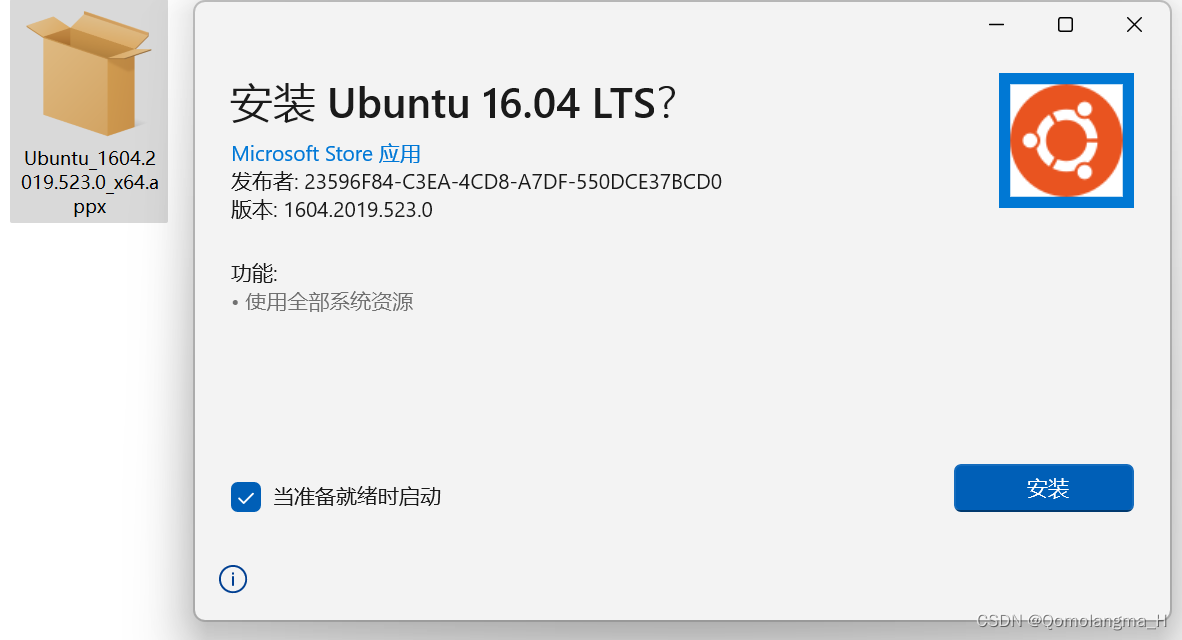Screen dimensions: 1182x640
Task: Enable the blue checkmark checkbox
Action: (246, 496)
